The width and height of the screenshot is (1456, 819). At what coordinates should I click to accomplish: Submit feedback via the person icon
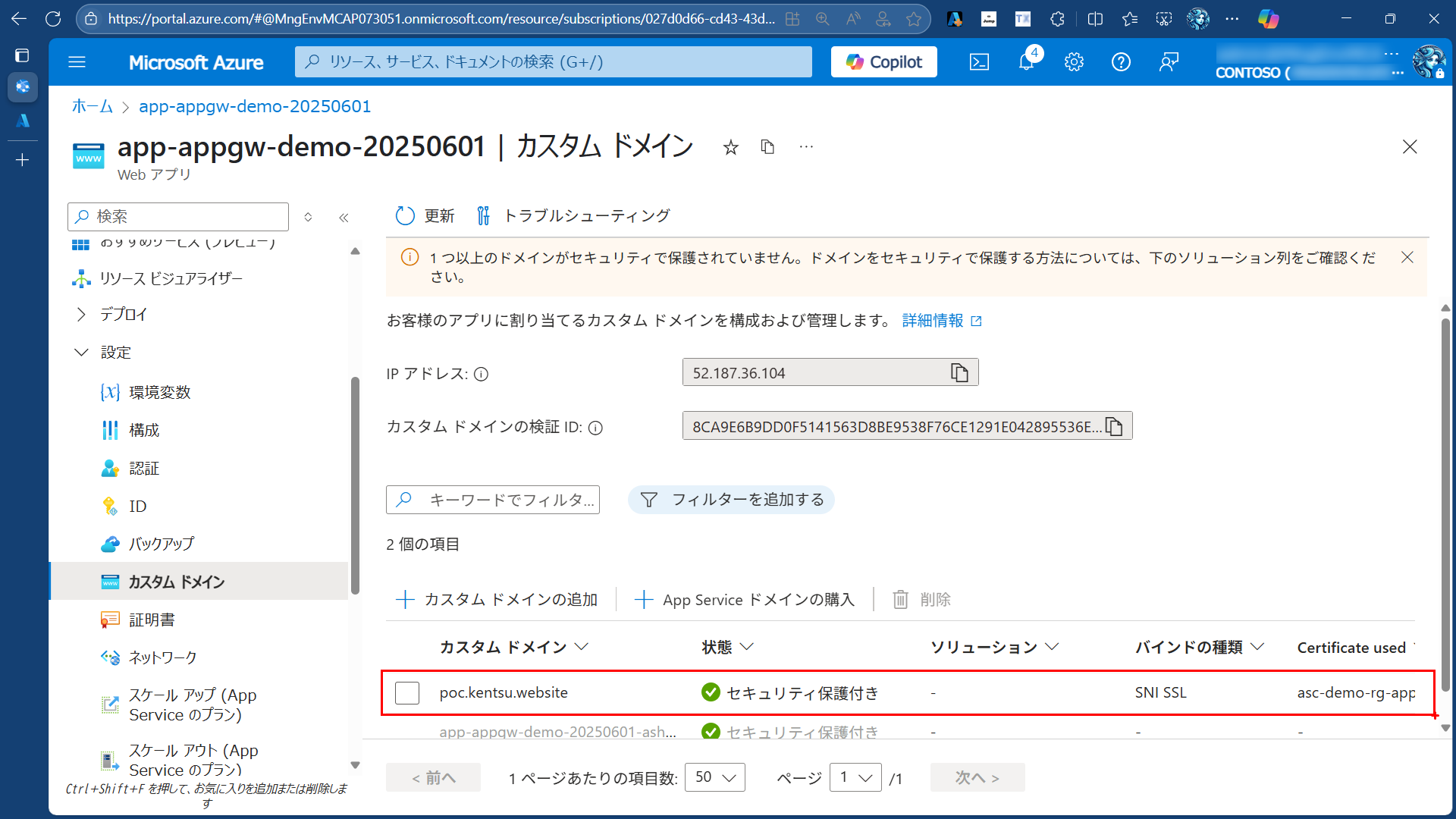(1169, 62)
